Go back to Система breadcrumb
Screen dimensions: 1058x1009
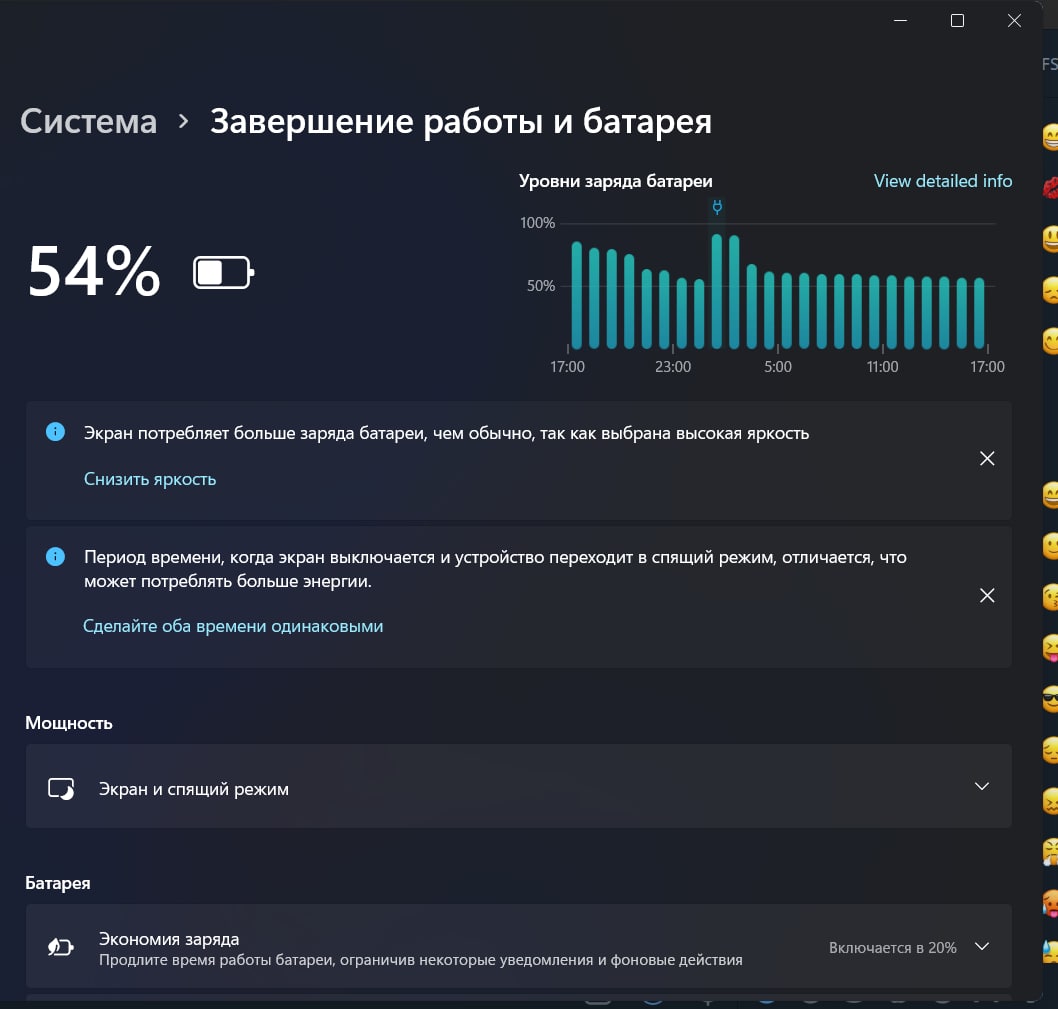(x=88, y=122)
